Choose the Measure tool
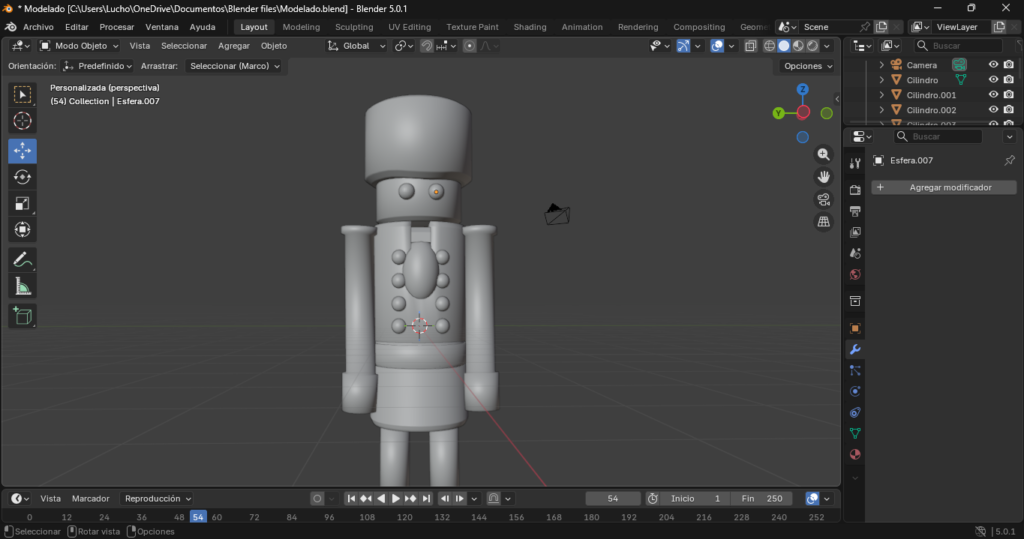The width and height of the screenshot is (1024, 539). (x=22, y=287)
